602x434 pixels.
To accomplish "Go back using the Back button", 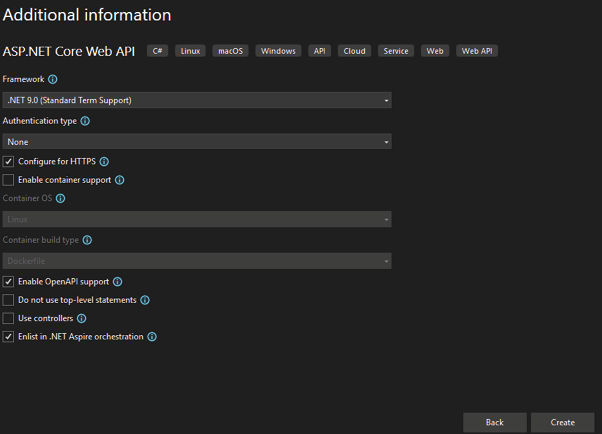I will (x=494, y=422).
